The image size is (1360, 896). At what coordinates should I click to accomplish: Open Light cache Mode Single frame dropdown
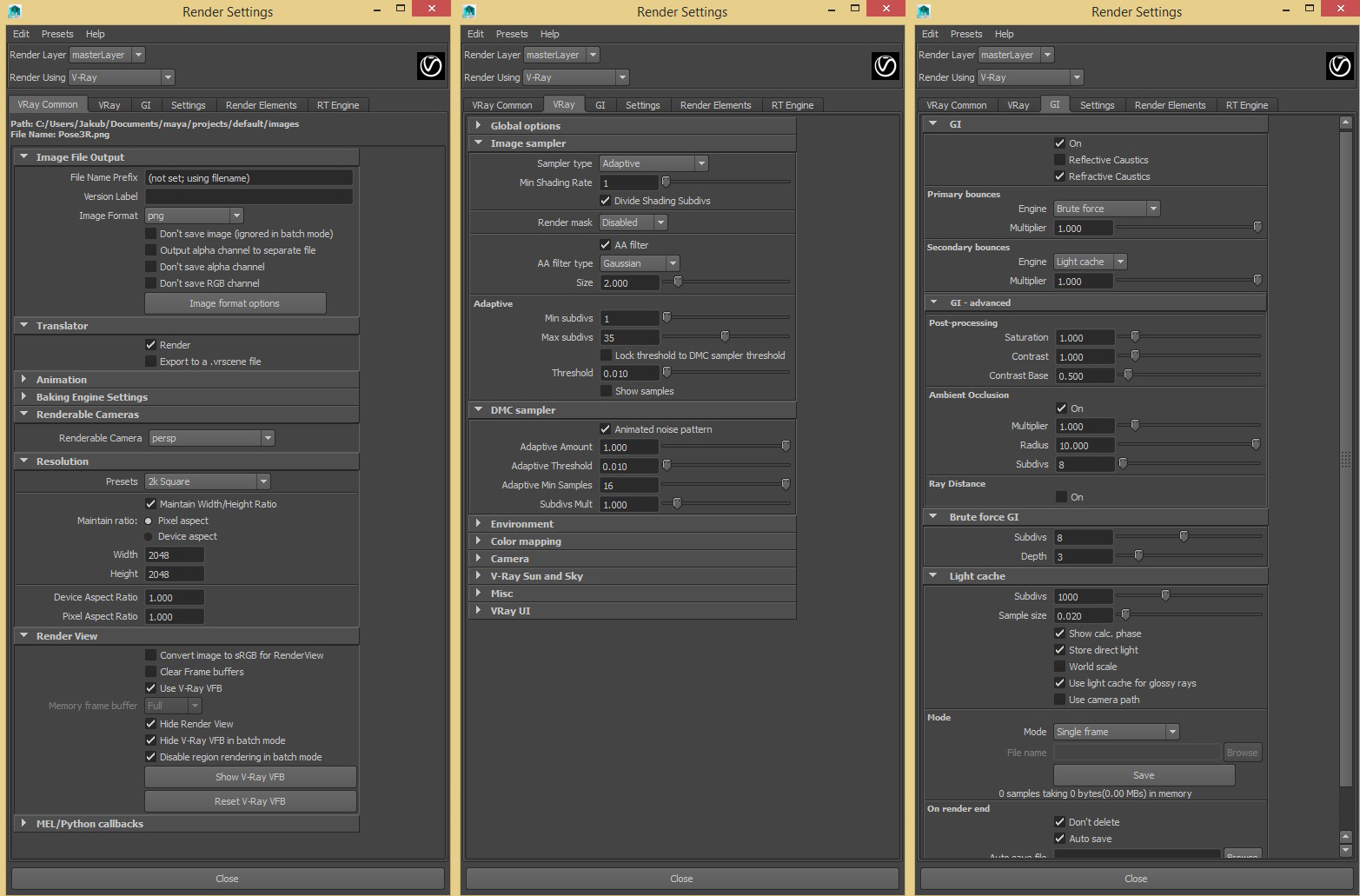pyautogui.click(x=1117, y=732)
